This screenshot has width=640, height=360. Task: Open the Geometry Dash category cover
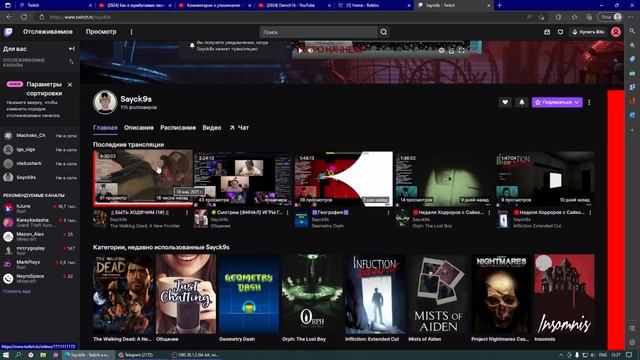tap(249, 294)
